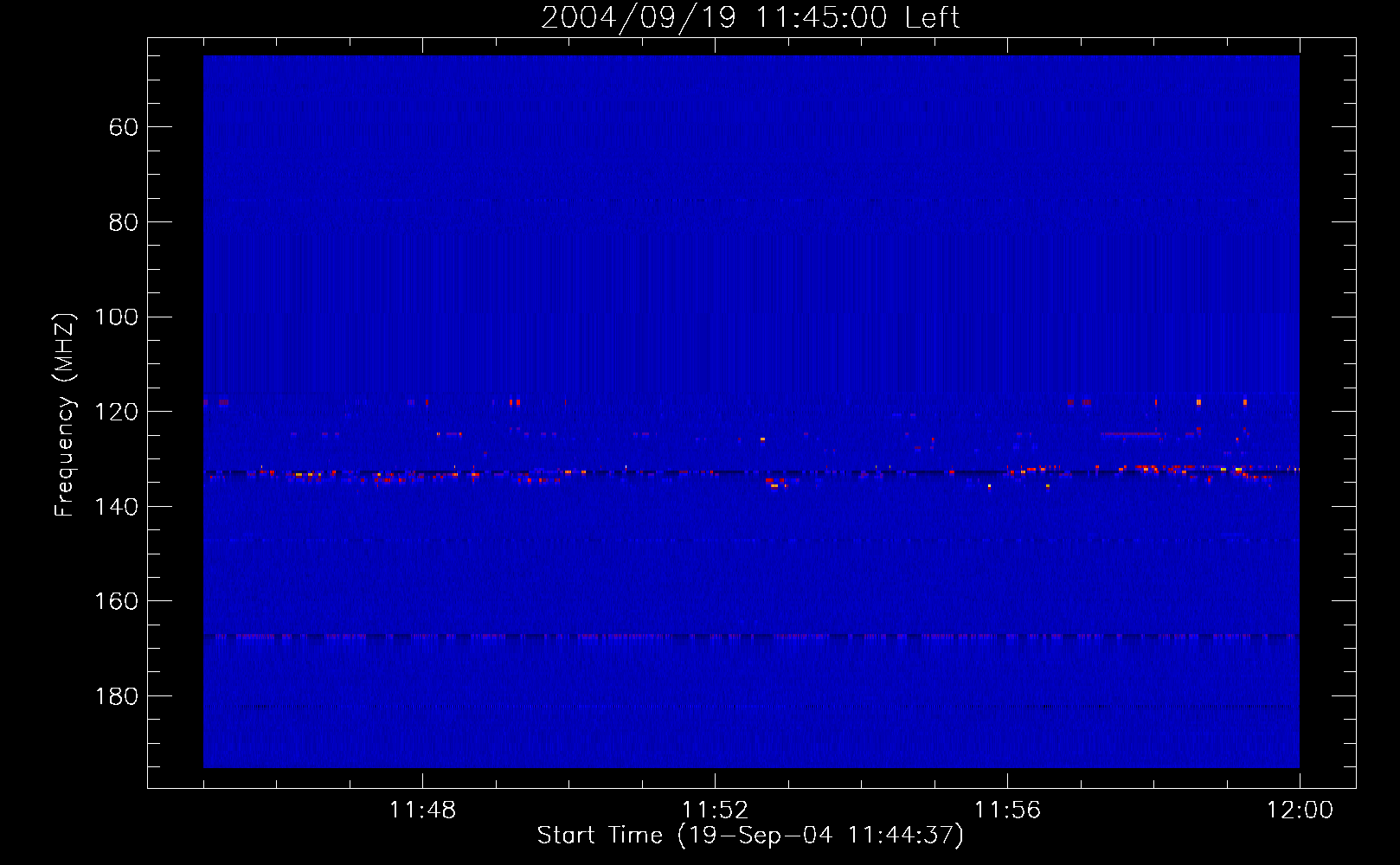
Task: Click the 11:56 time tick label
Action: click(x=1007, y=811)
